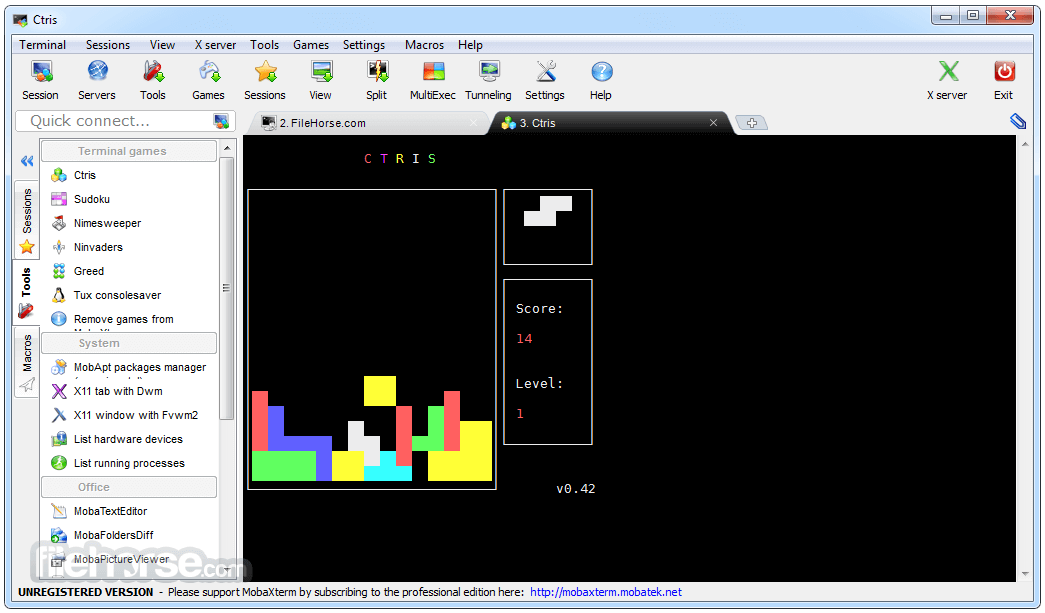This screenshot has height=613, width=1045.
Task: Click the Help toolbar icon
Action: 600,80
